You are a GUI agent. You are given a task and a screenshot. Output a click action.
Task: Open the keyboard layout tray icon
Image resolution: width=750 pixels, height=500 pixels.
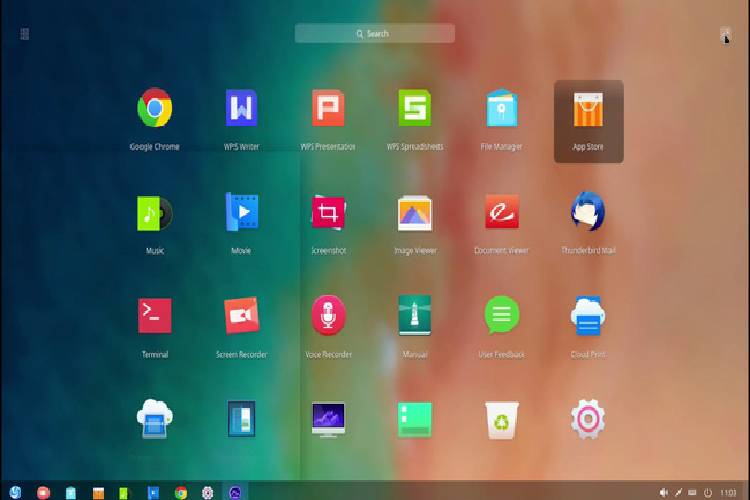pos(692,492)
